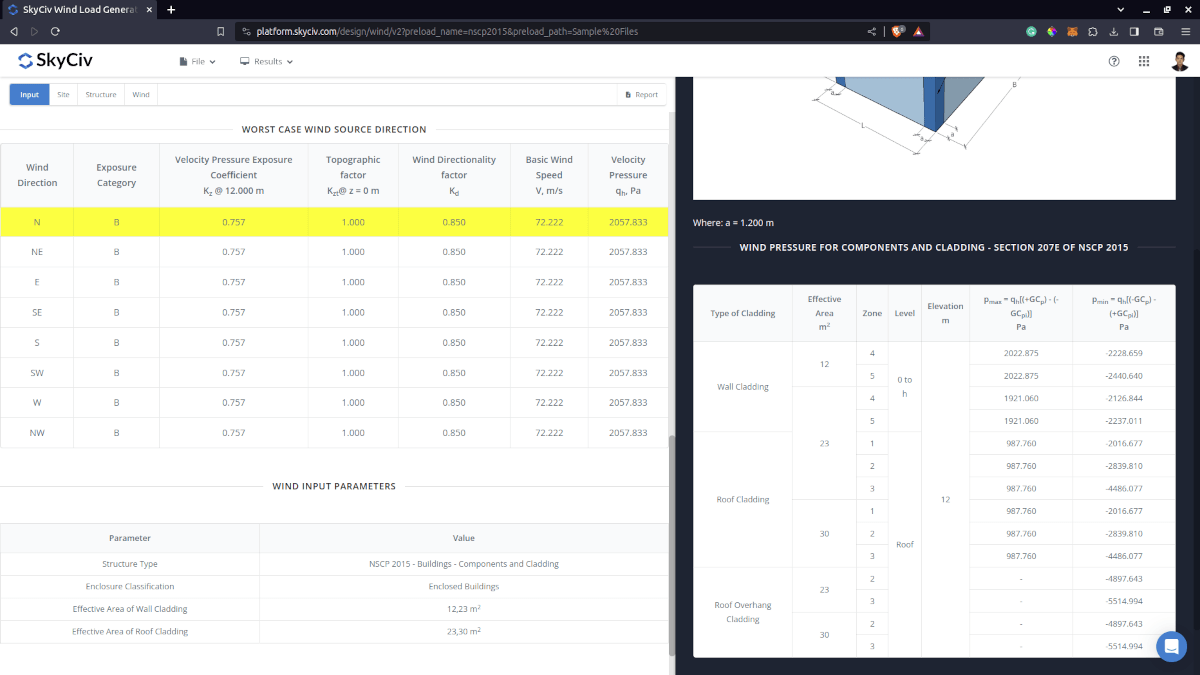This screenshot has height=675, width=1200.
Task: Open the Grammarly browser extension
Action: (1031, 31)
